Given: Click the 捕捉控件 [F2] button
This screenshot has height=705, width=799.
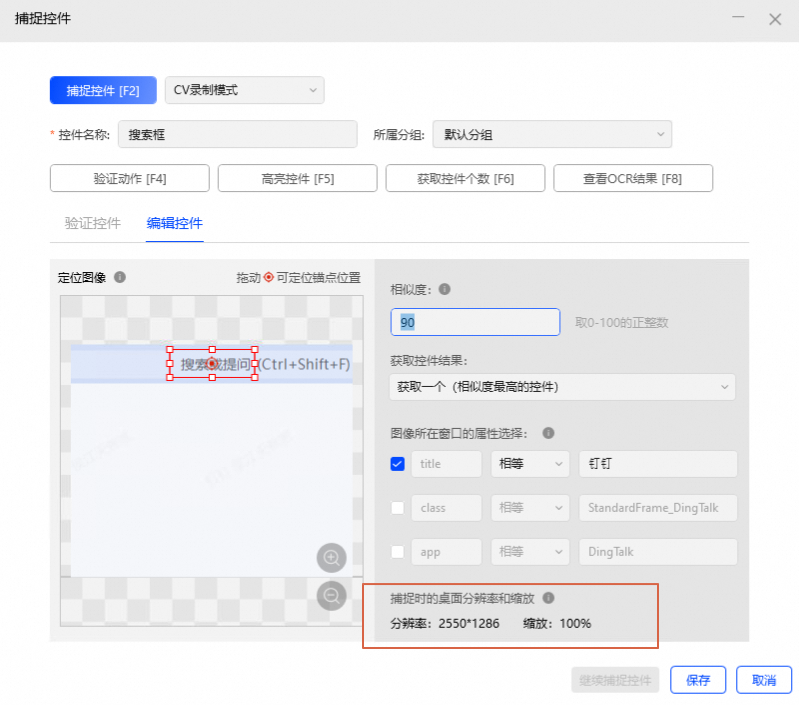Looking at the screenshot, I should pos(103,90).
